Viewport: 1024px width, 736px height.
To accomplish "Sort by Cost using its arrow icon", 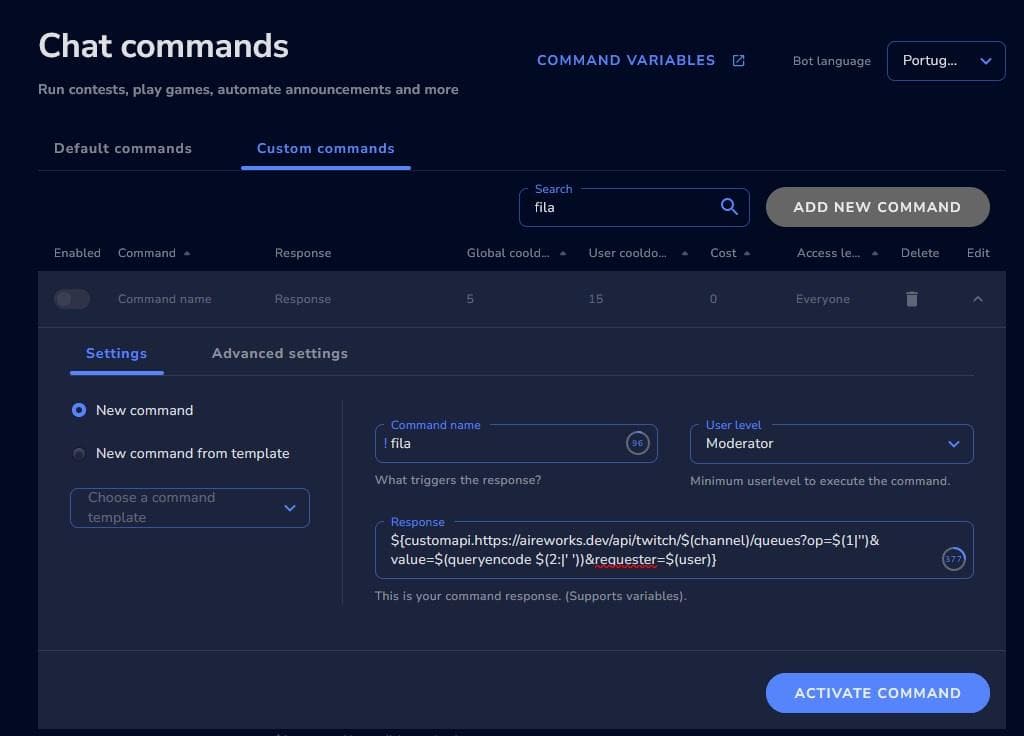I will click(x=749, y=253).
